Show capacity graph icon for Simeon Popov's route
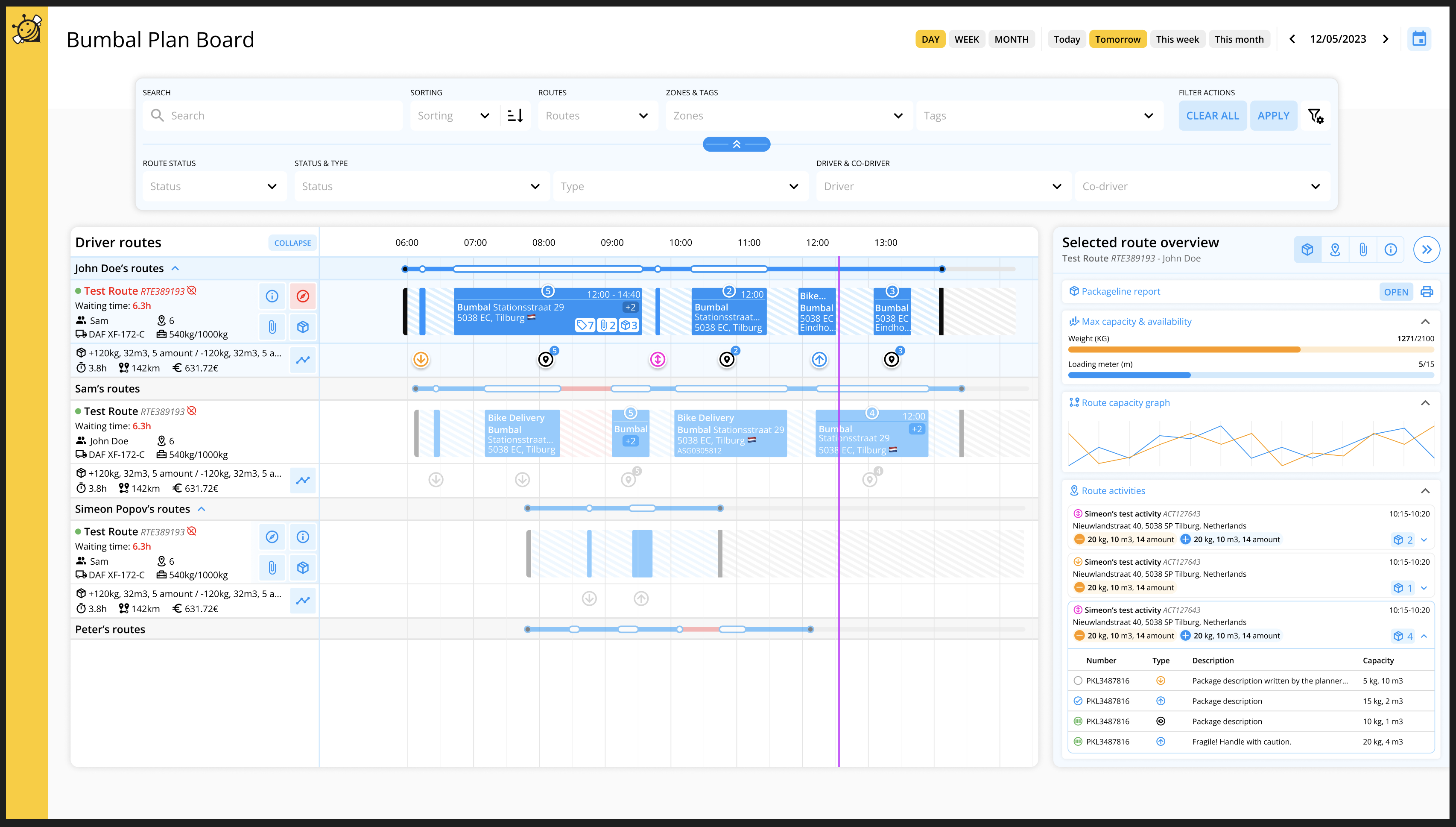1456x827 pixels. click(x=303, y=600)
